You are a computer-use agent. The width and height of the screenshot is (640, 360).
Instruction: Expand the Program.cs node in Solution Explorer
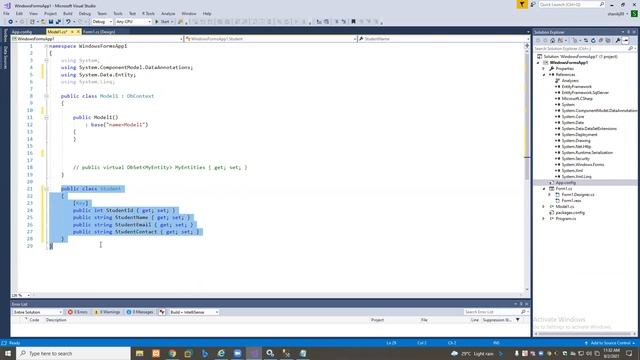[x=544, y=219]
